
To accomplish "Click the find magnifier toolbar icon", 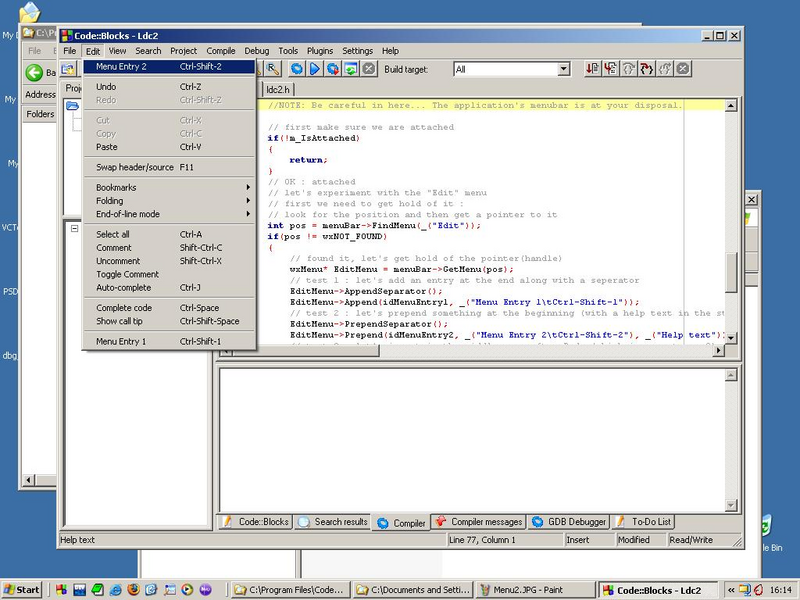I will coord(273,69).
